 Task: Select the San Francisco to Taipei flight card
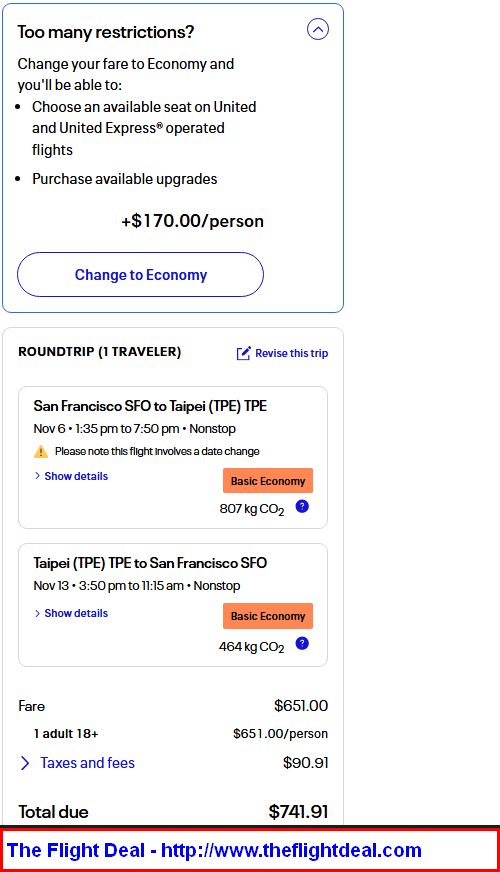pyautogui.click(x=173, y=458)
